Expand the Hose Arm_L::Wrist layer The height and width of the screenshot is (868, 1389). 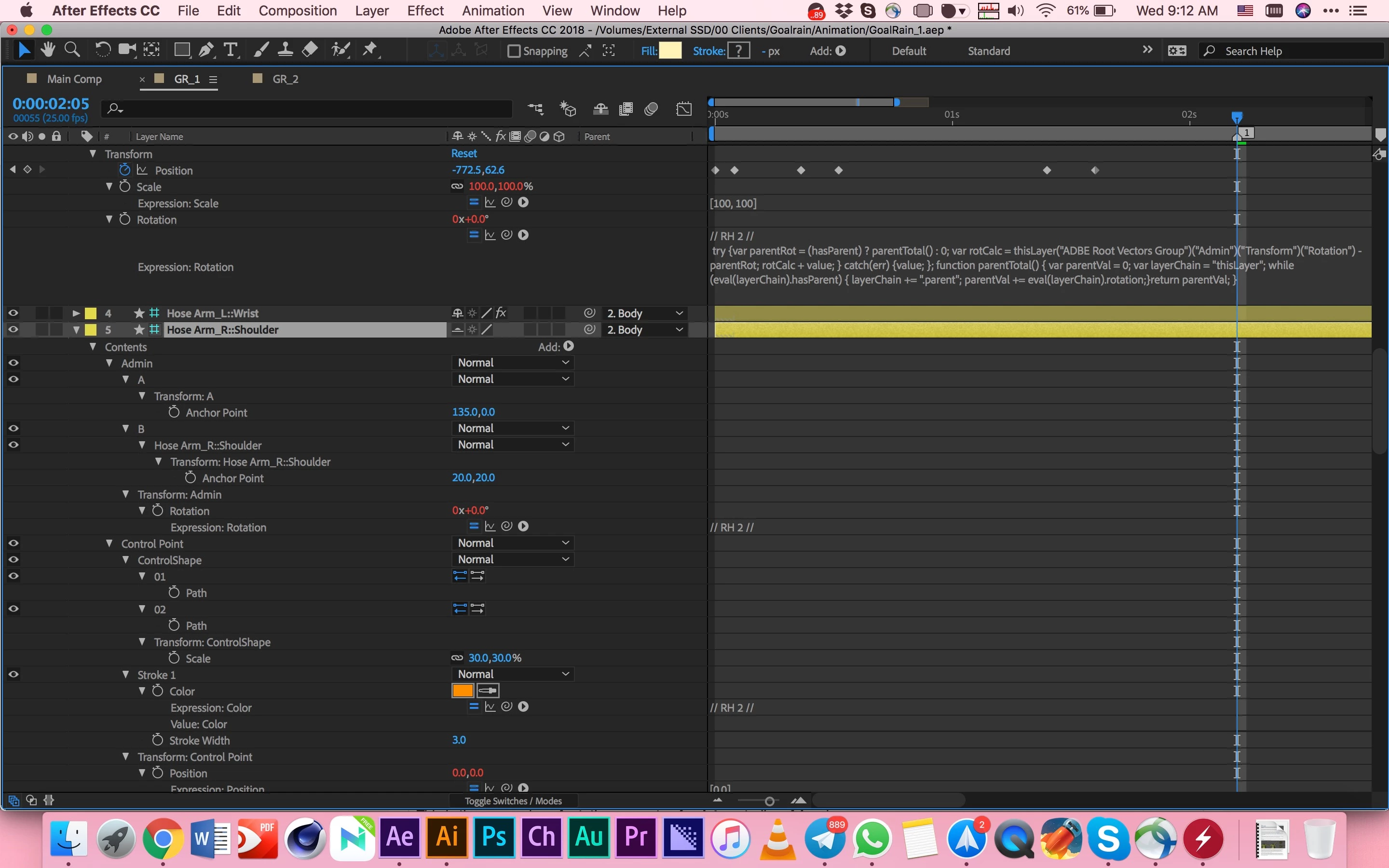pyautogui.click(x=76, y=313)
